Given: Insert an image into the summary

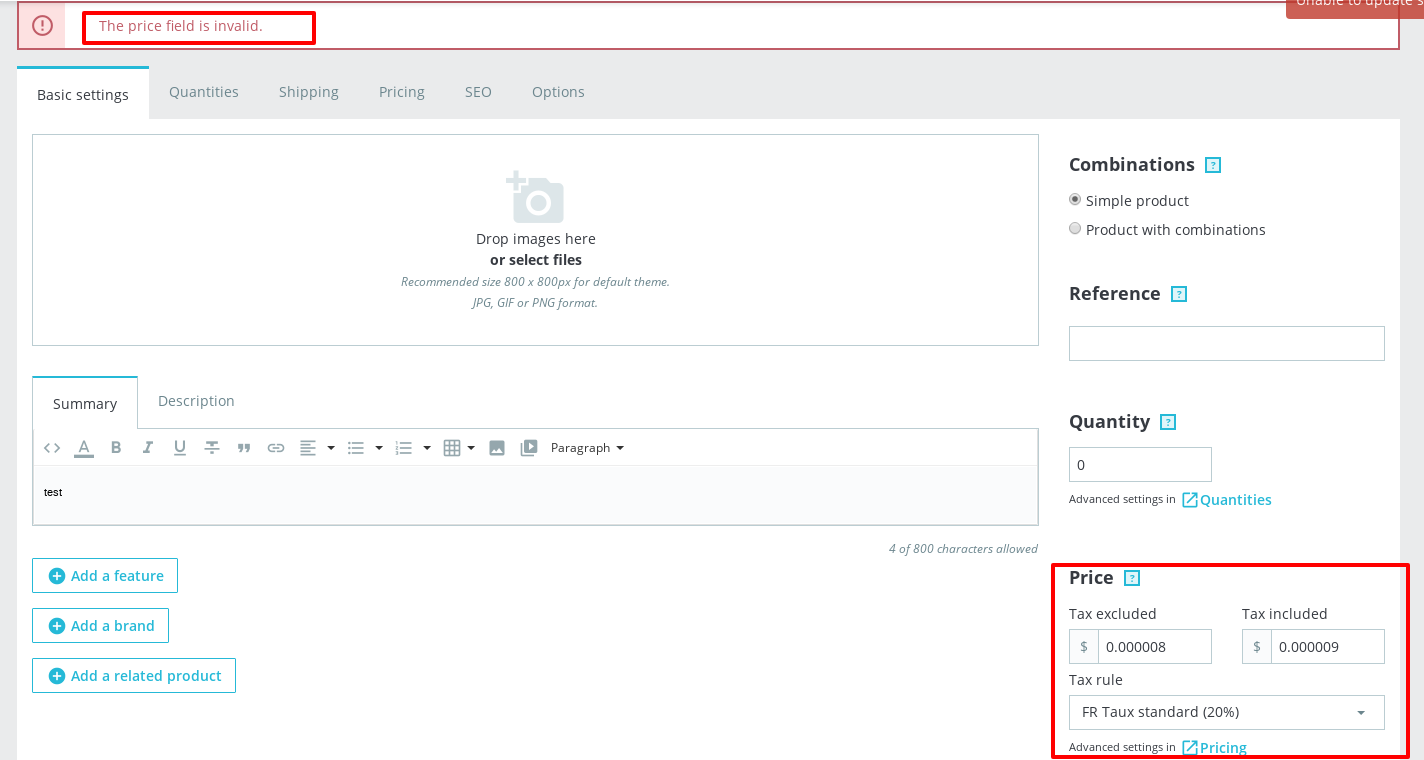Looking at the screenshot, I should 497,448.
